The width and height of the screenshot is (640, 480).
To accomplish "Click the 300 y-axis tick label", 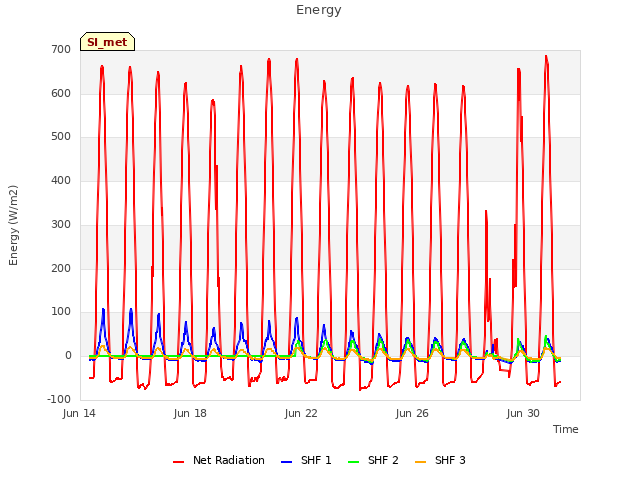I will [x=61, y=224].
